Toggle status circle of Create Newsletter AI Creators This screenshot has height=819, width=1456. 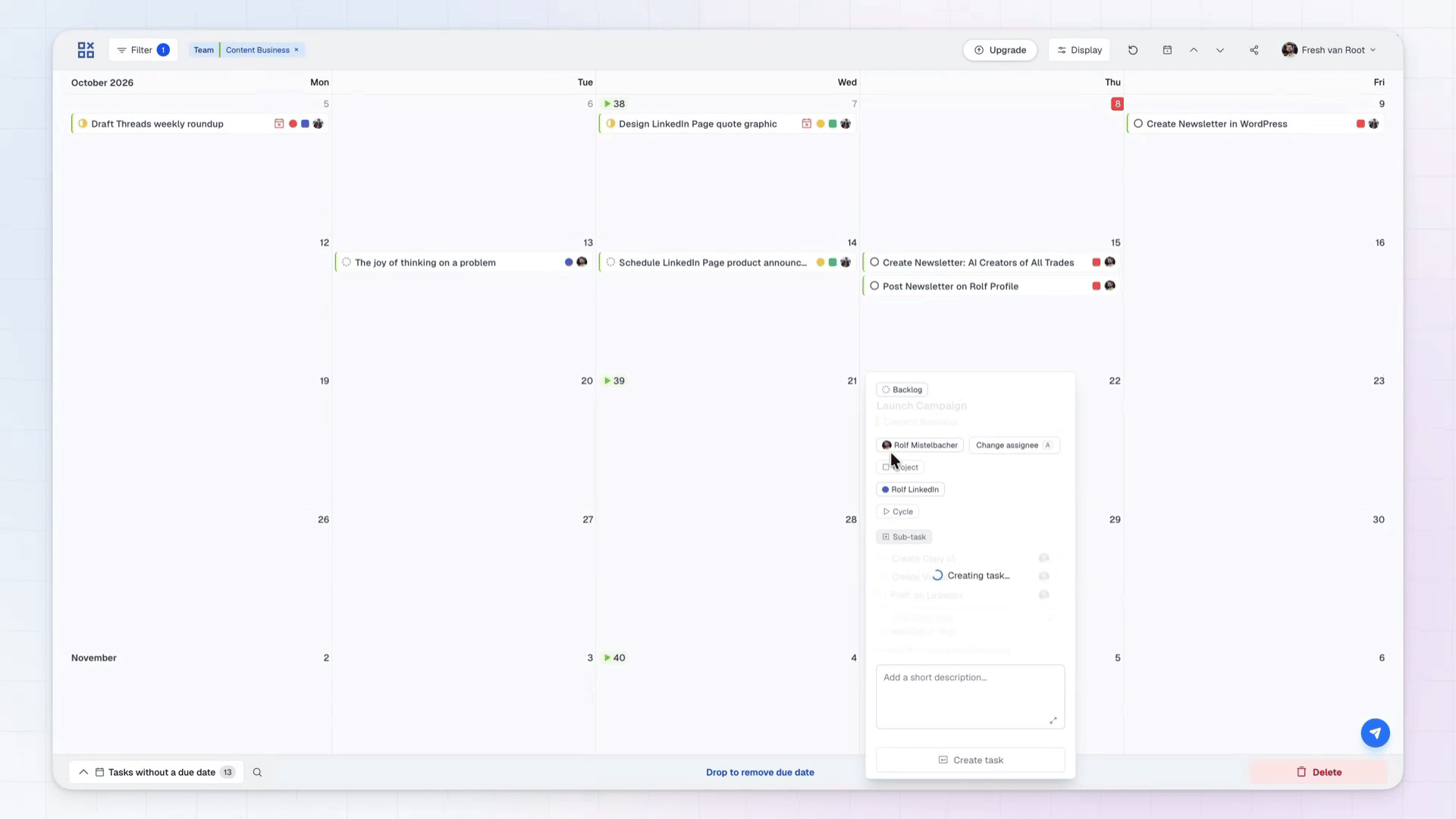[x=874, y=262]
